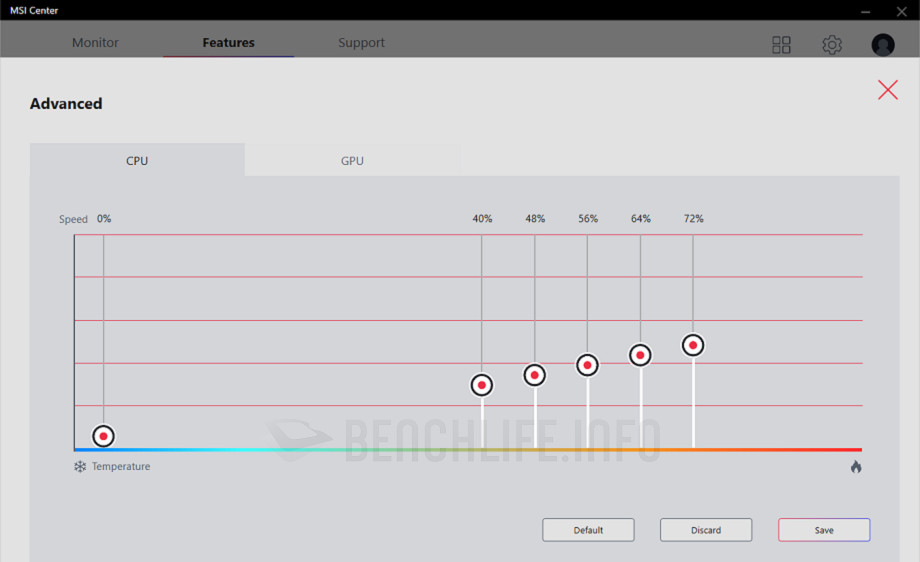Discard the fan curve changes
The height and width of the screenshot is (562, 920).
[706, 530]
